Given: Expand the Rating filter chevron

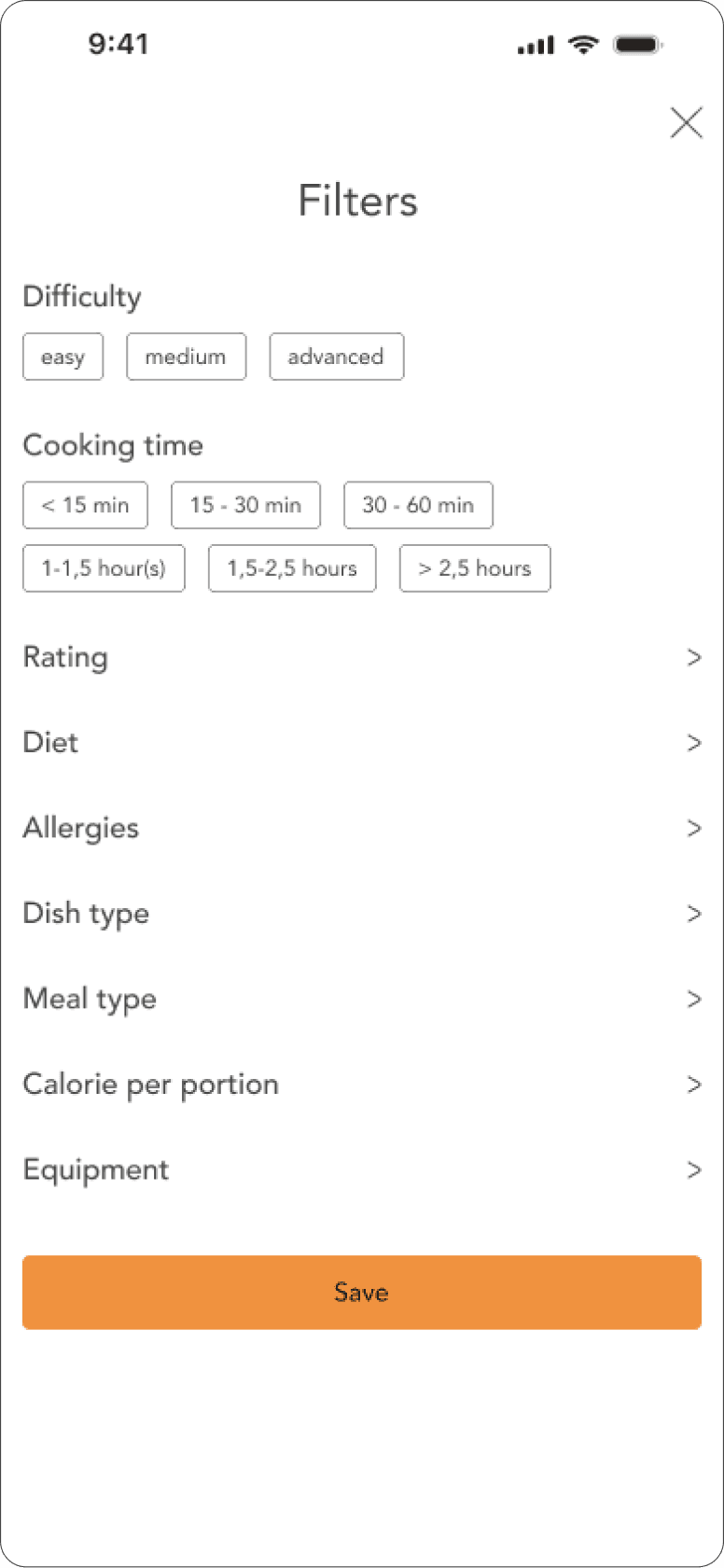Looking at the screenshot, I should (x=693, y=658).
